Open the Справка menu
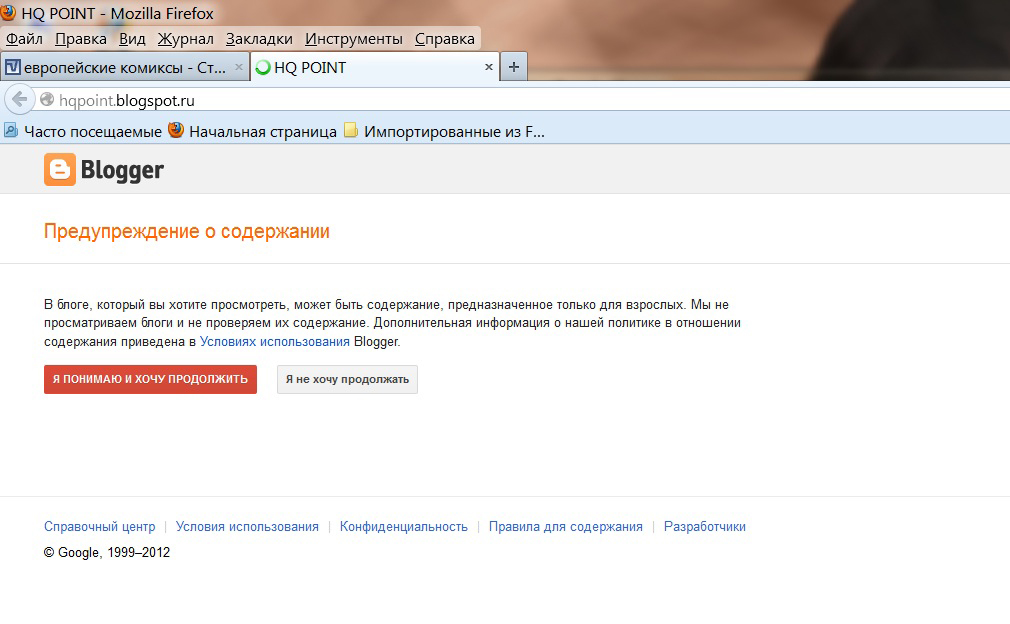This screenshot has width=1010, height=624. (444, 39)
